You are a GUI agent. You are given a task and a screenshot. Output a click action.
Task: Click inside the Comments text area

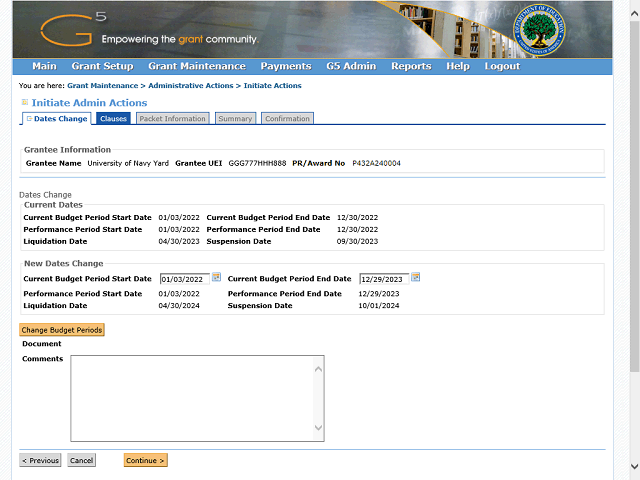point(192,398)
